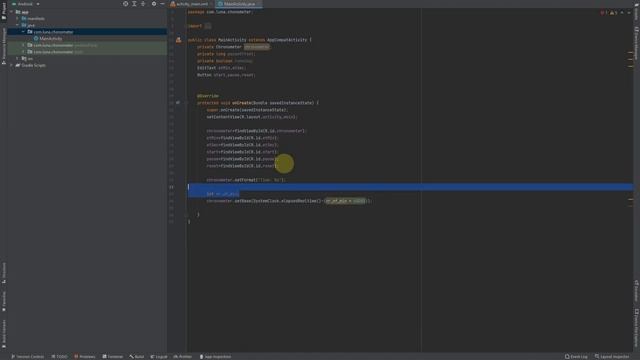Click the expand all icon in project panel
This screenshot has width=640, height=360.
click(x=134, y=4)
